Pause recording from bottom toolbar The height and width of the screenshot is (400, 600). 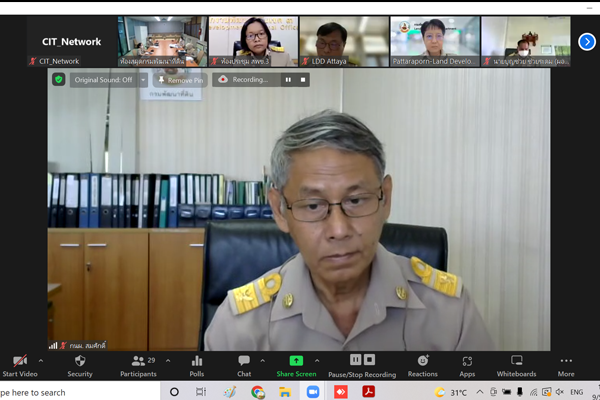click(x=355, y=360)
